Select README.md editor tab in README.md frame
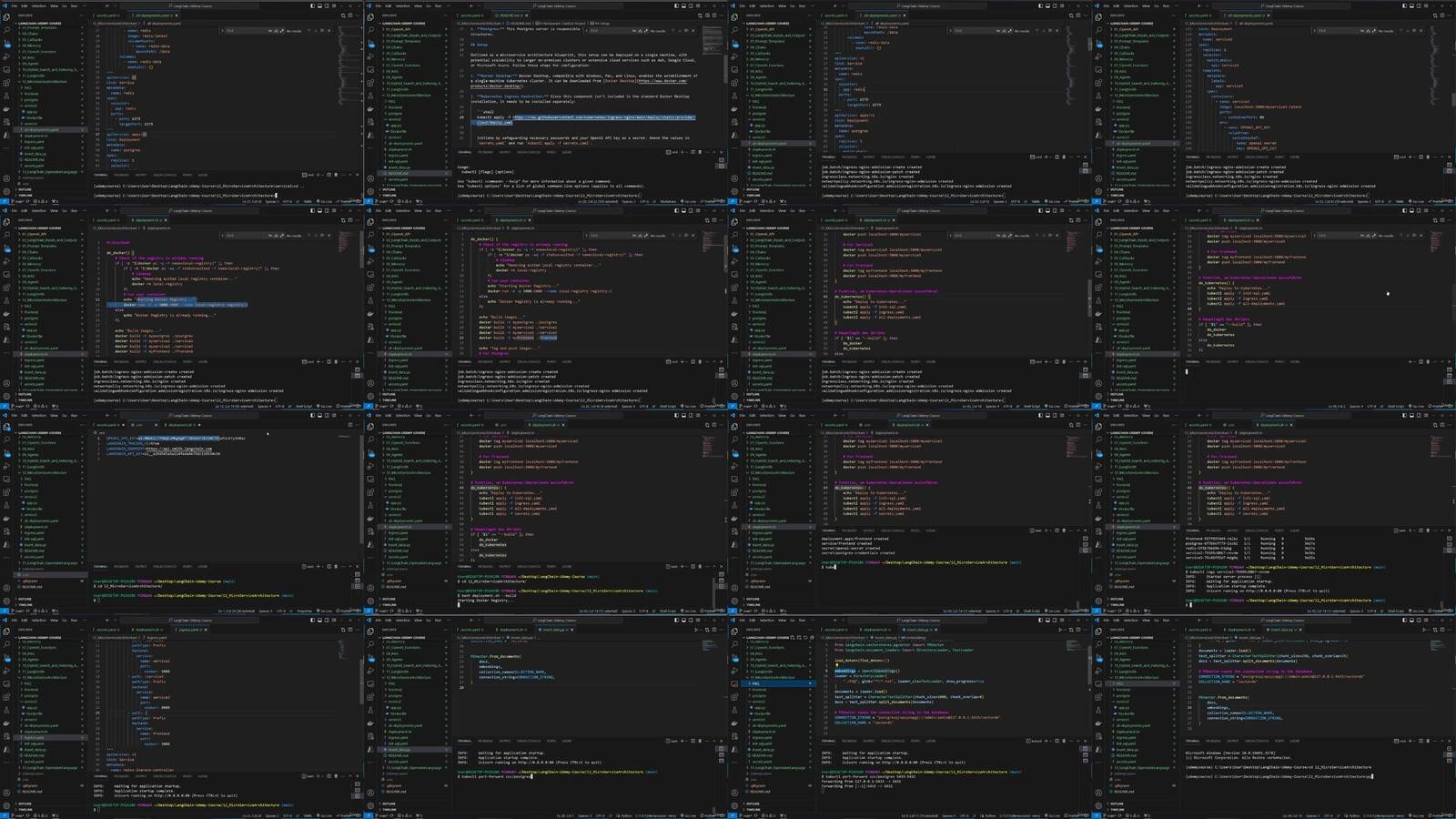The height and width of the screenshot is (819, 1456). point(510,15)
